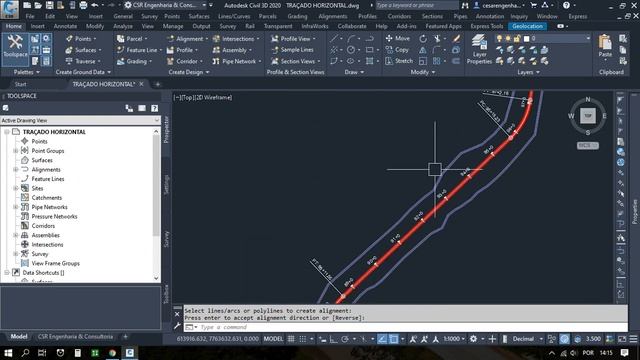This screenshot has width=640, height=360.
Task: Click the Save icon in quick access toolbar
Action: point(49,5)
